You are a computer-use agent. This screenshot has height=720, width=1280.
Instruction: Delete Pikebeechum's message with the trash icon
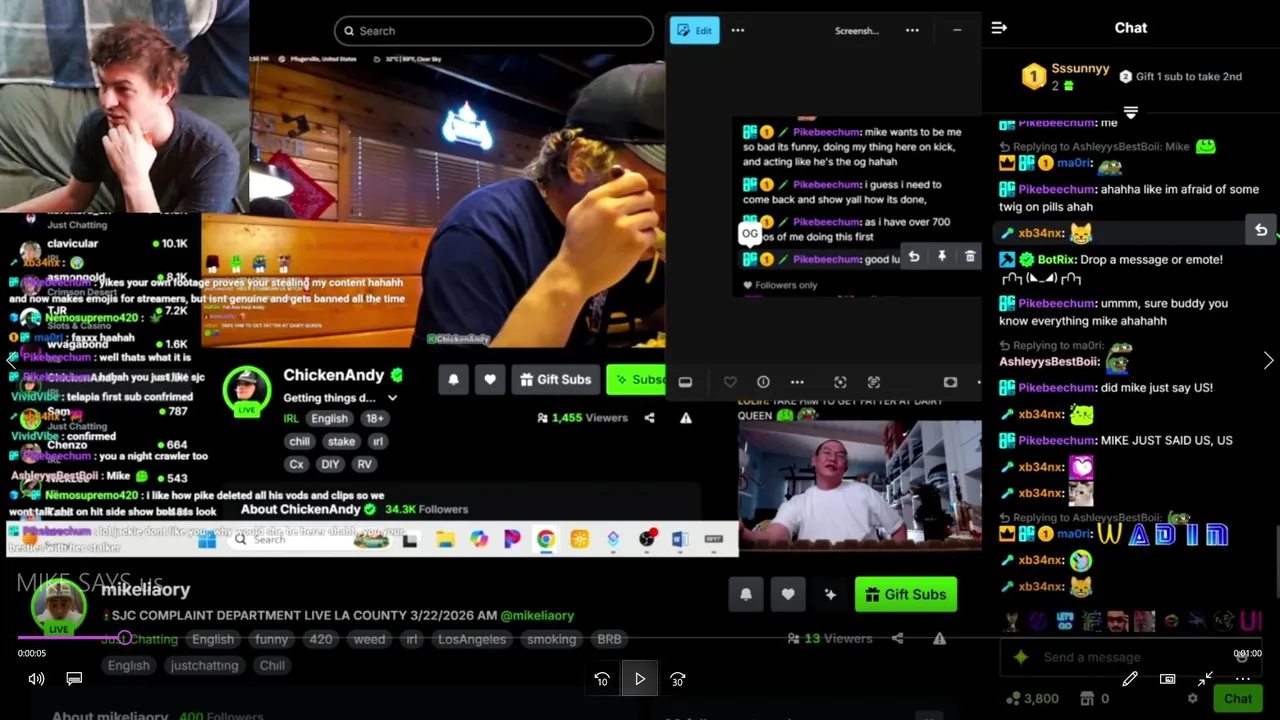click(x=970, y=257)
